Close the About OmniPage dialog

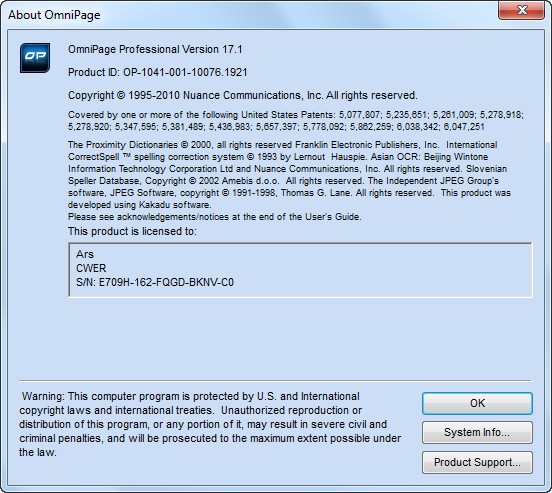522,10
